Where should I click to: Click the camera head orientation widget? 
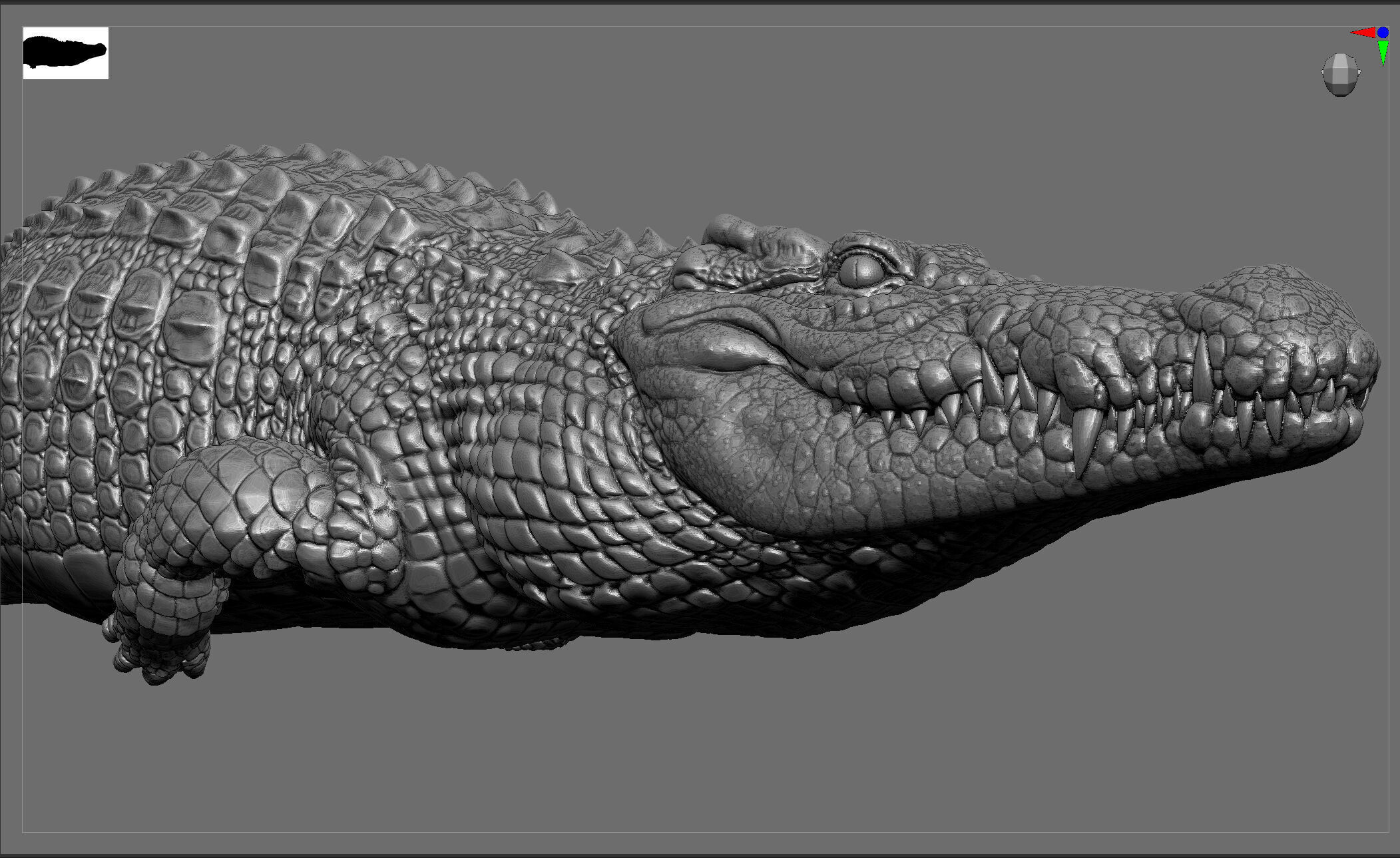tap(1340, 75)
